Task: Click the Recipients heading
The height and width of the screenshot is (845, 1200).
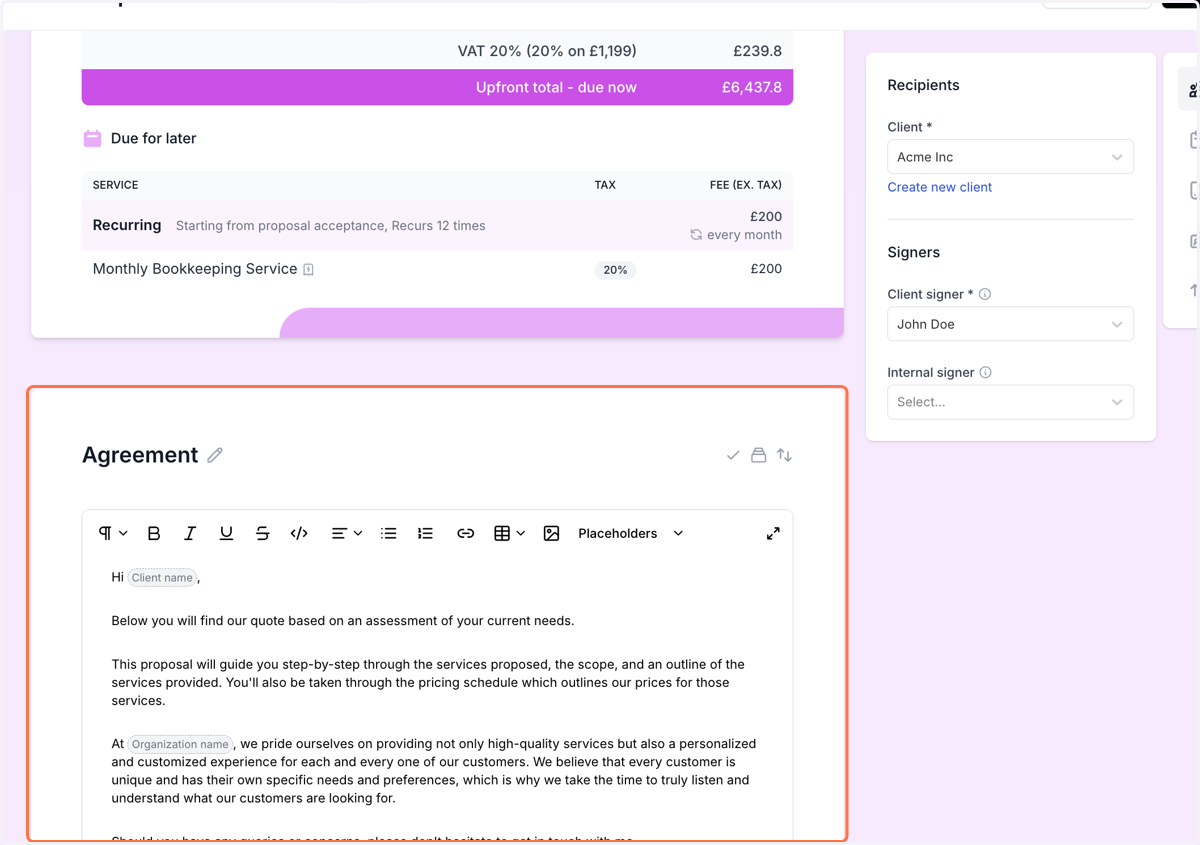Action: pyautogui.click(x=923, y=85)
